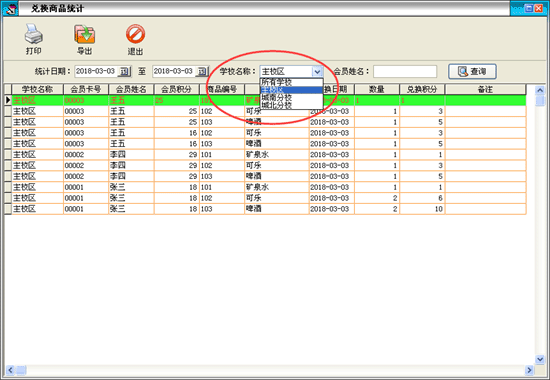Viewport: 550px width, 380px height.
Task: Select the row for 张三 with 啤酒
Action: (265, 209)
